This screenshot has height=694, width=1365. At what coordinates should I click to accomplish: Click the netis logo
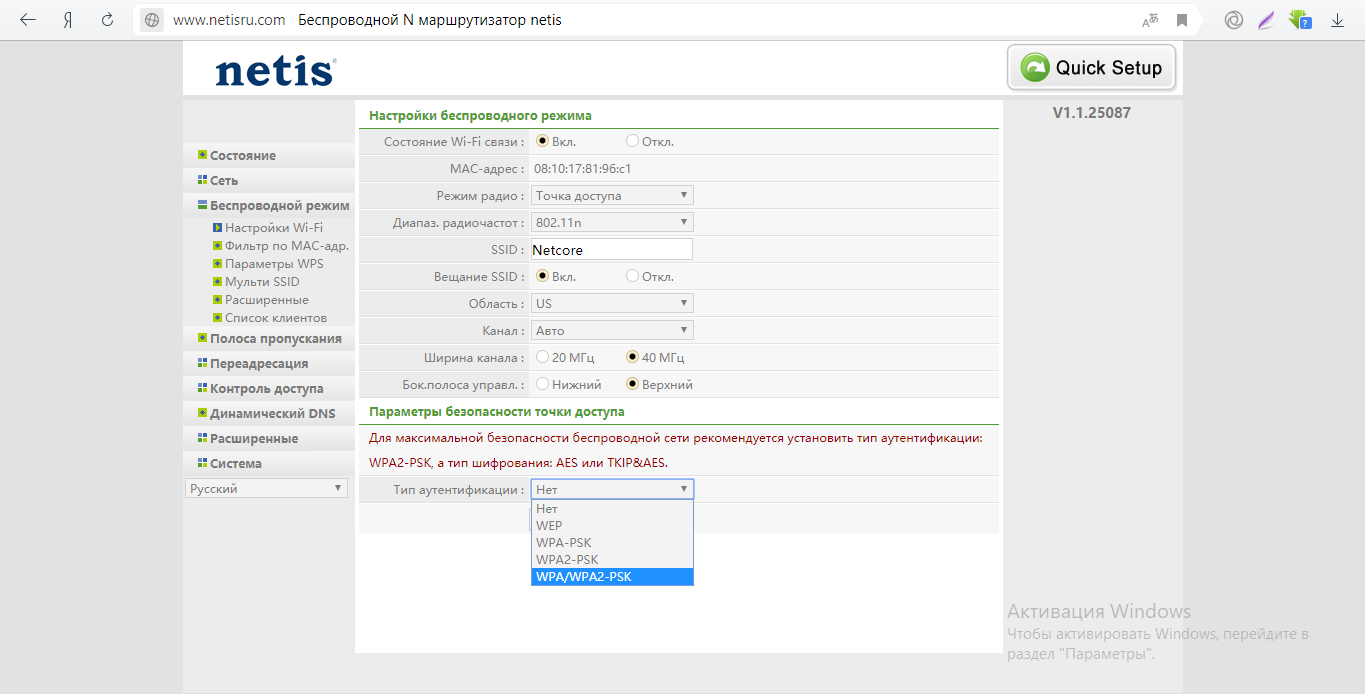coord(275,71)
